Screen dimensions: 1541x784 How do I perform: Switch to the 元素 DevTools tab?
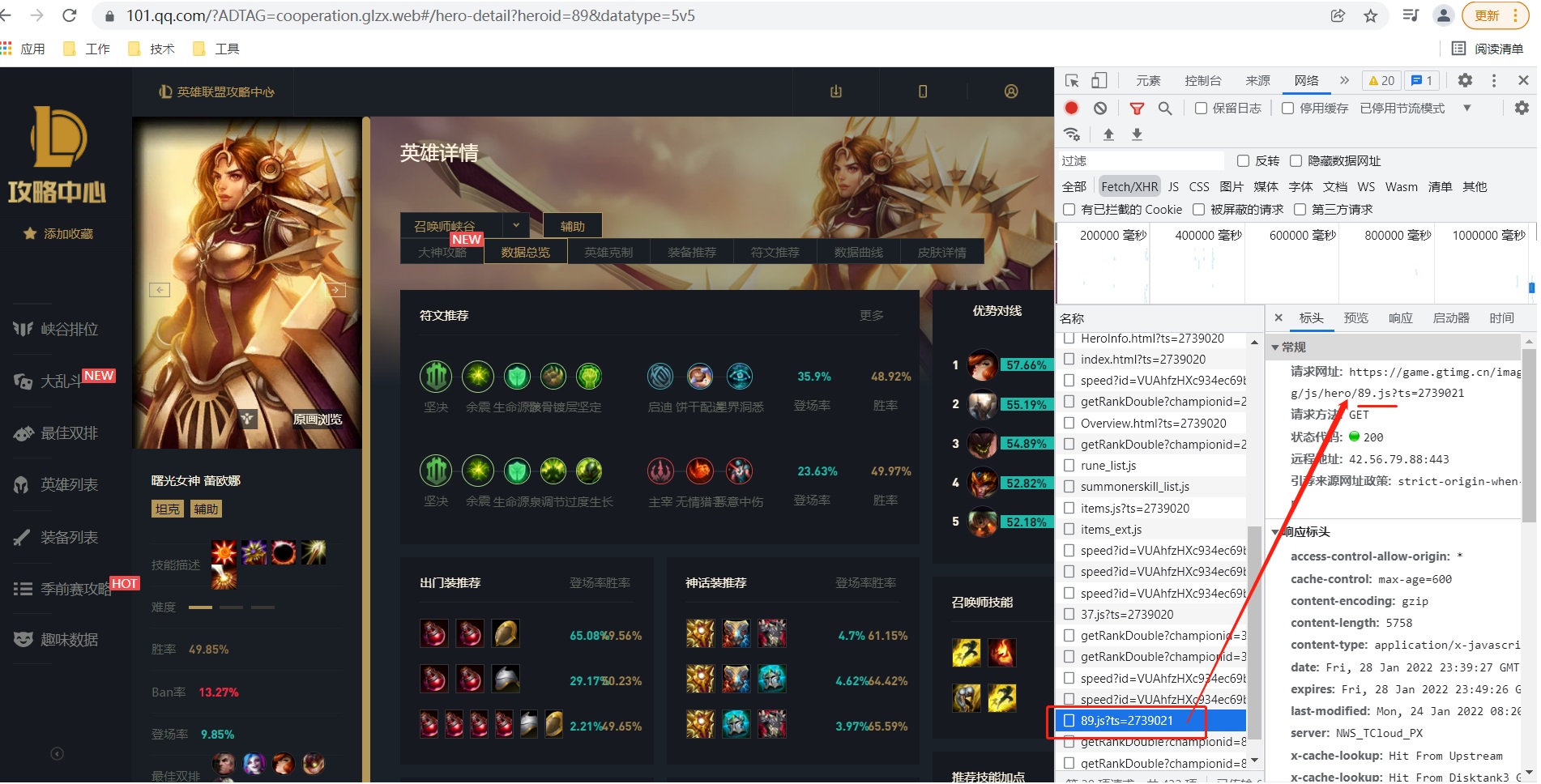point(1148,80)
